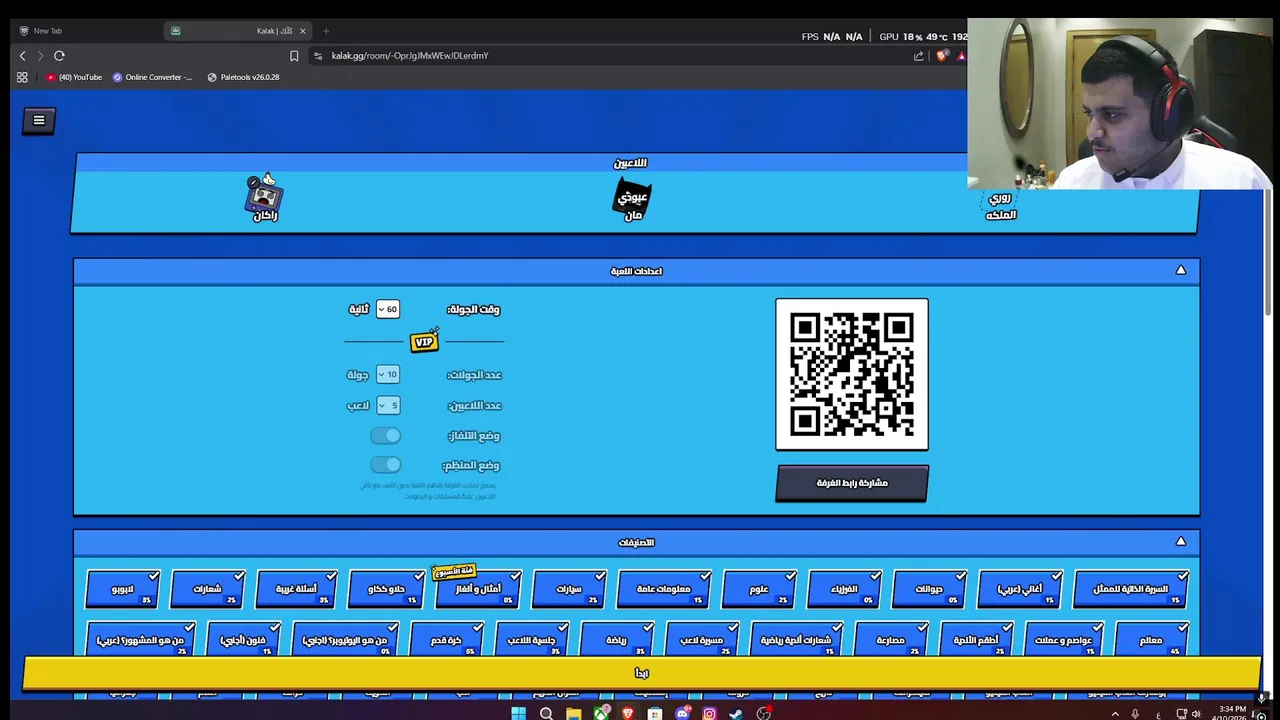
Task: Open the YouTube bookmark
Action: point(74,77)
